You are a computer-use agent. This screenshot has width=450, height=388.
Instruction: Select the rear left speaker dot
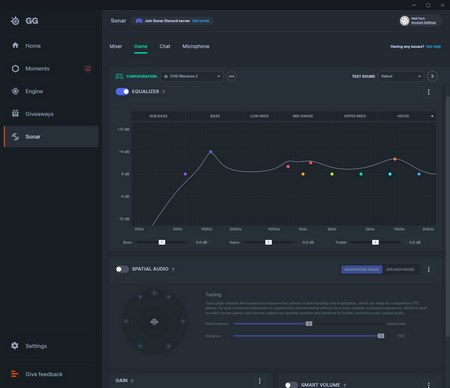tap(140, 346)
